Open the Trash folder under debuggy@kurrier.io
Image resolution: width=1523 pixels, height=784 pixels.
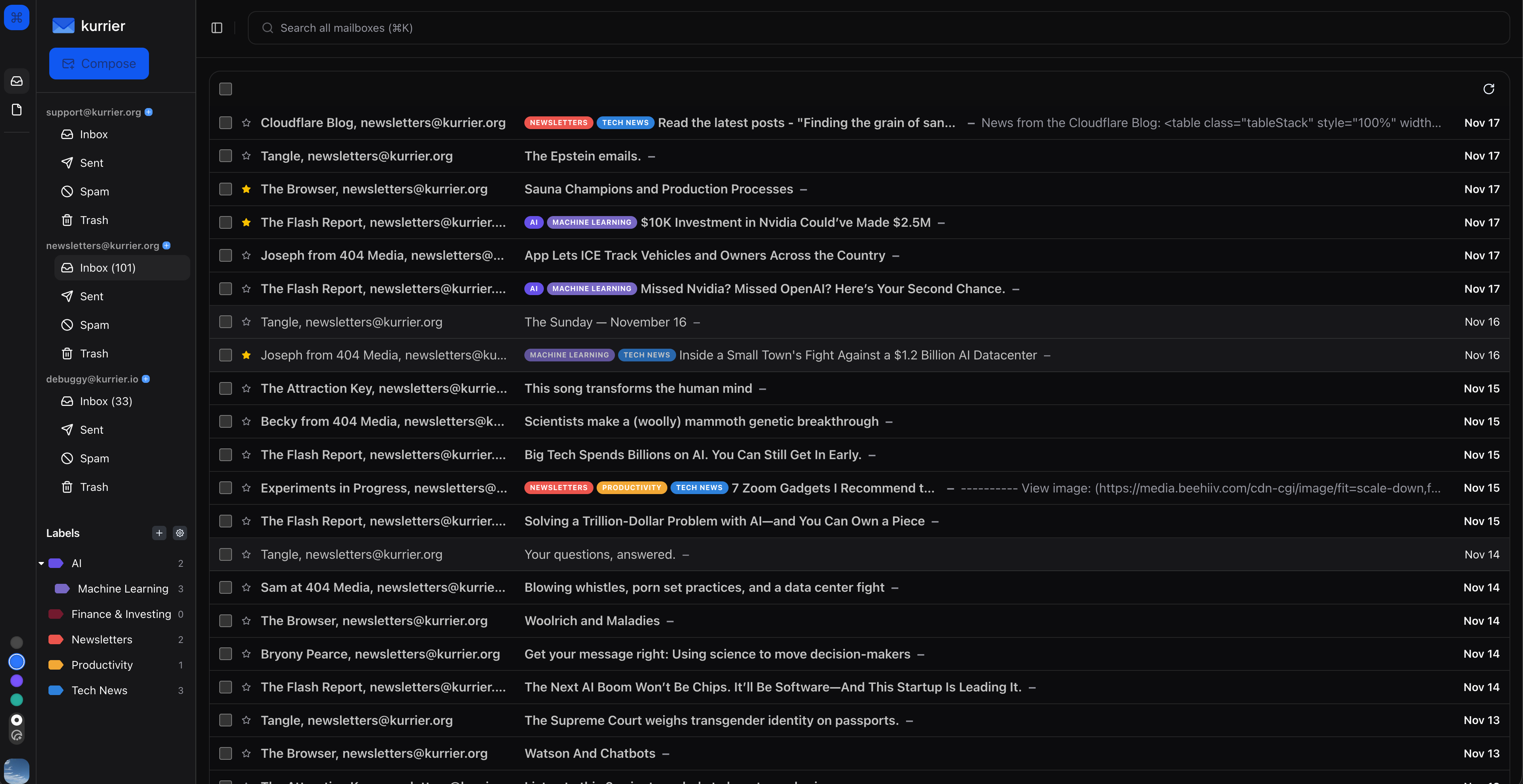94,487
